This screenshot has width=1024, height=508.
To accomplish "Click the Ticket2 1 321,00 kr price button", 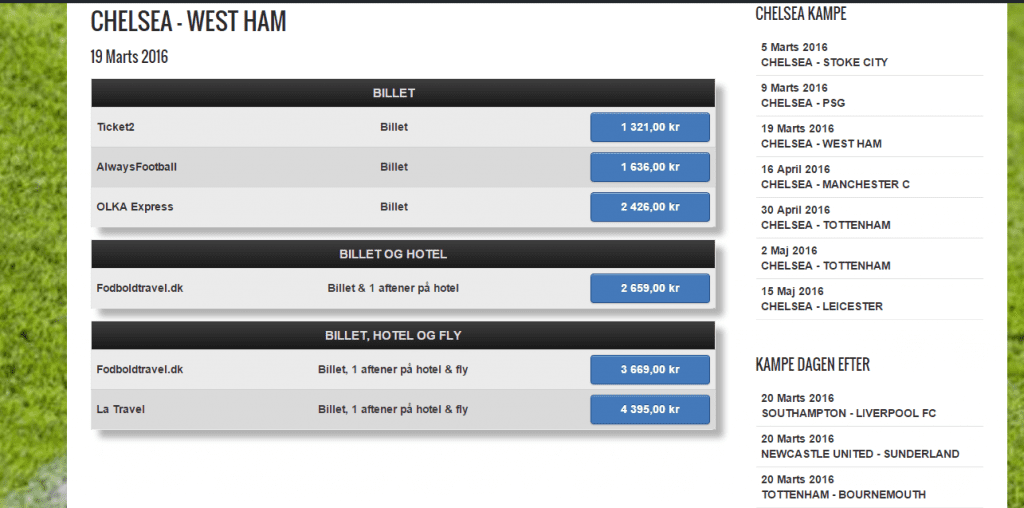I will [650, 127].
